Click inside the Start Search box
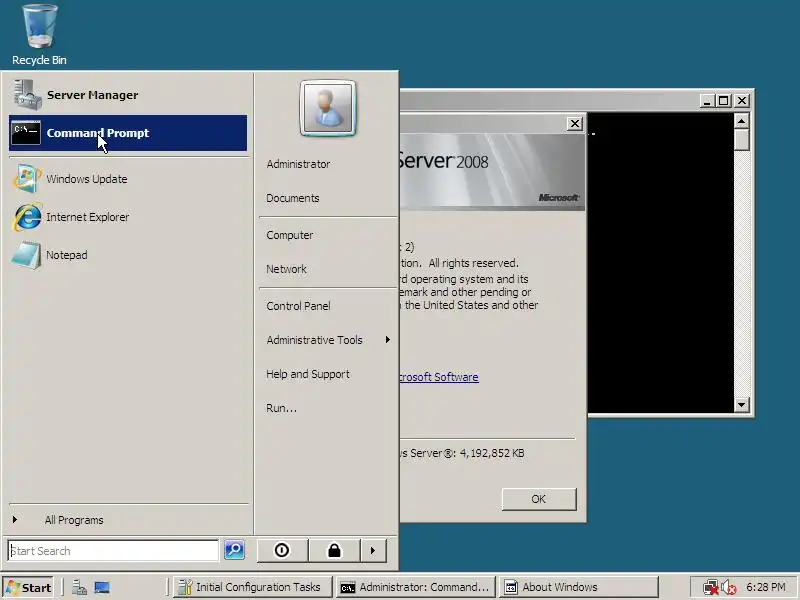This screenshot has width=800, height=600. coord(113,551)
